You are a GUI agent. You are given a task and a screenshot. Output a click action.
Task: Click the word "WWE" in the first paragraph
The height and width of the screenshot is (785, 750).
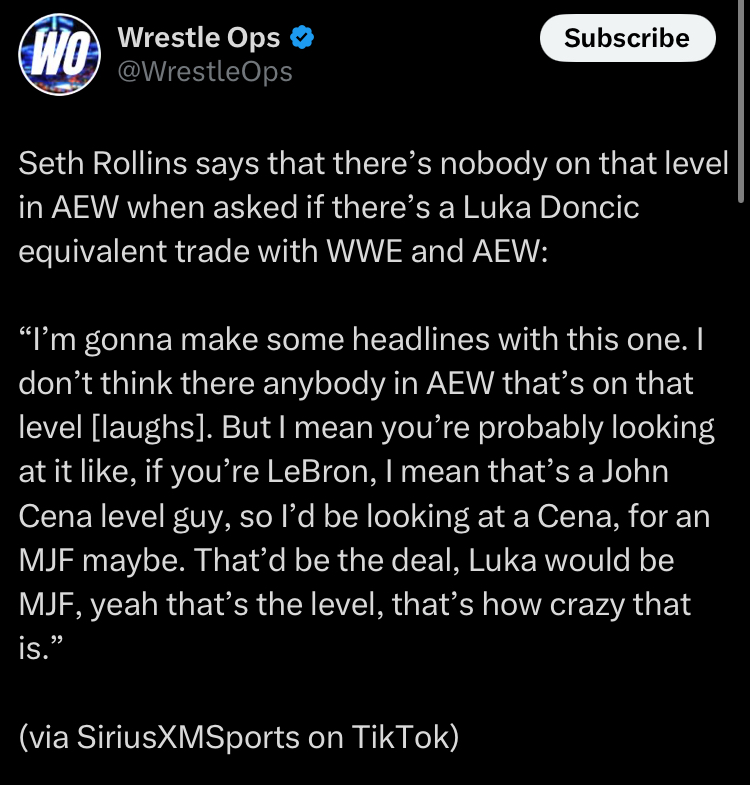364,251
